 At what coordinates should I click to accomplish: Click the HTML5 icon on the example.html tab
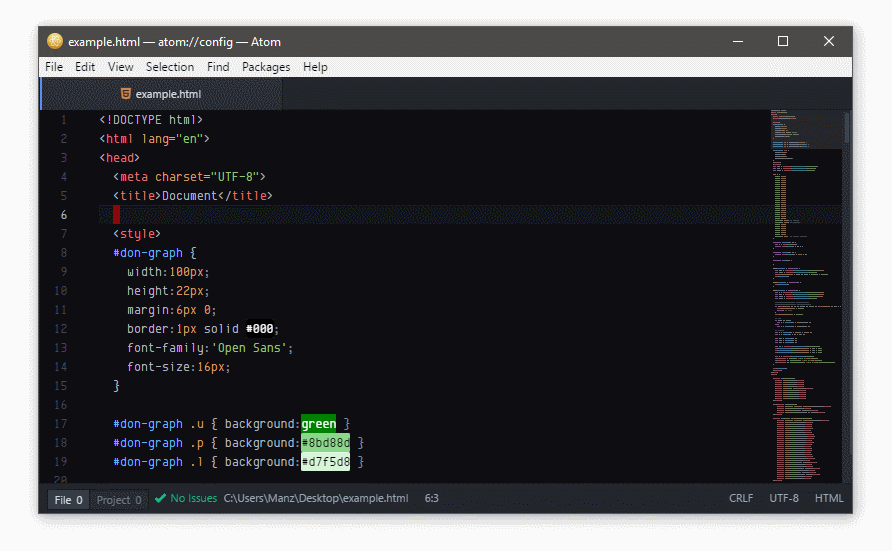126,94
